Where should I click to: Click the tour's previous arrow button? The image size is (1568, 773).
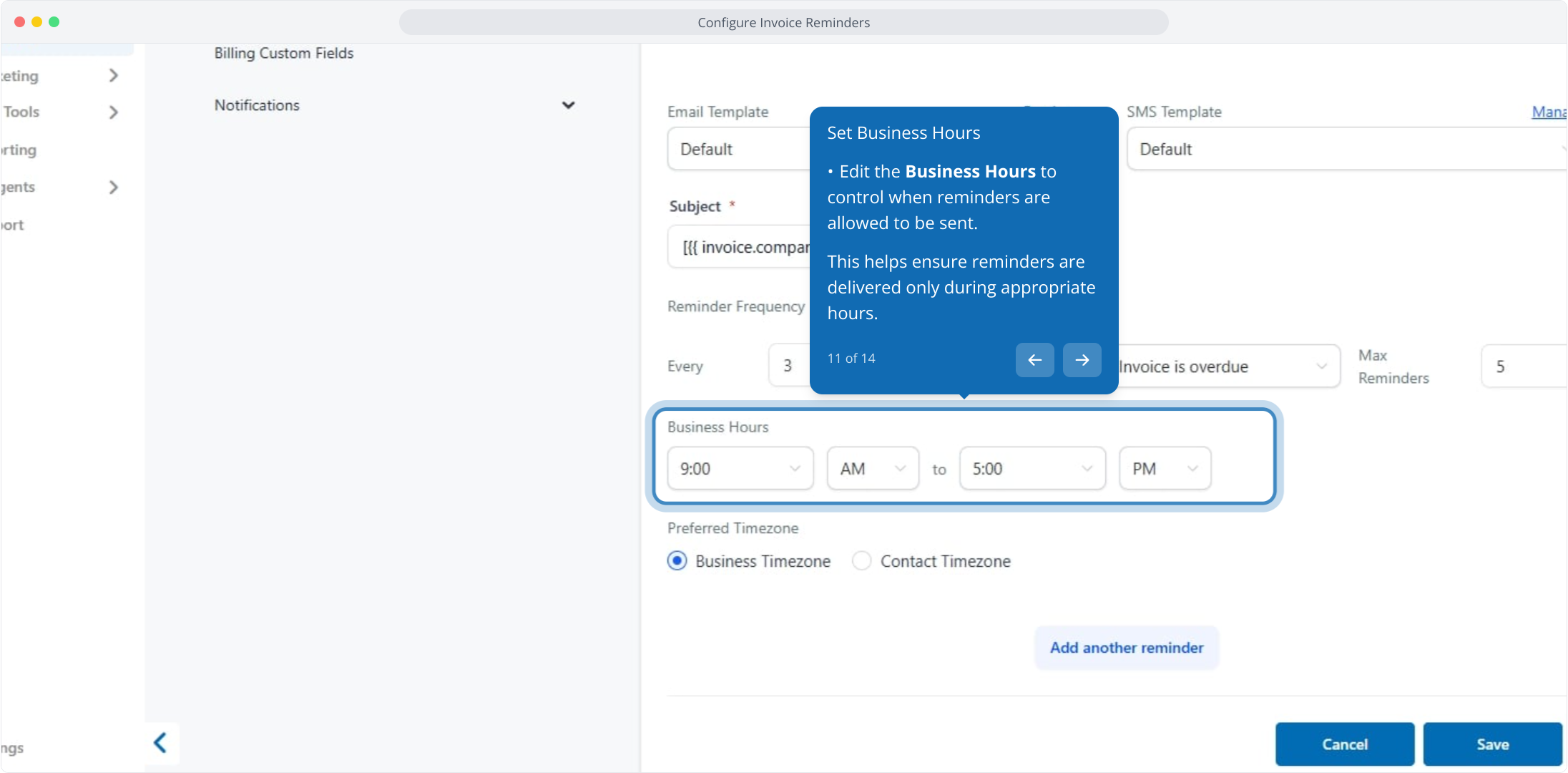pyautogui.click(x=1034, y=360)
